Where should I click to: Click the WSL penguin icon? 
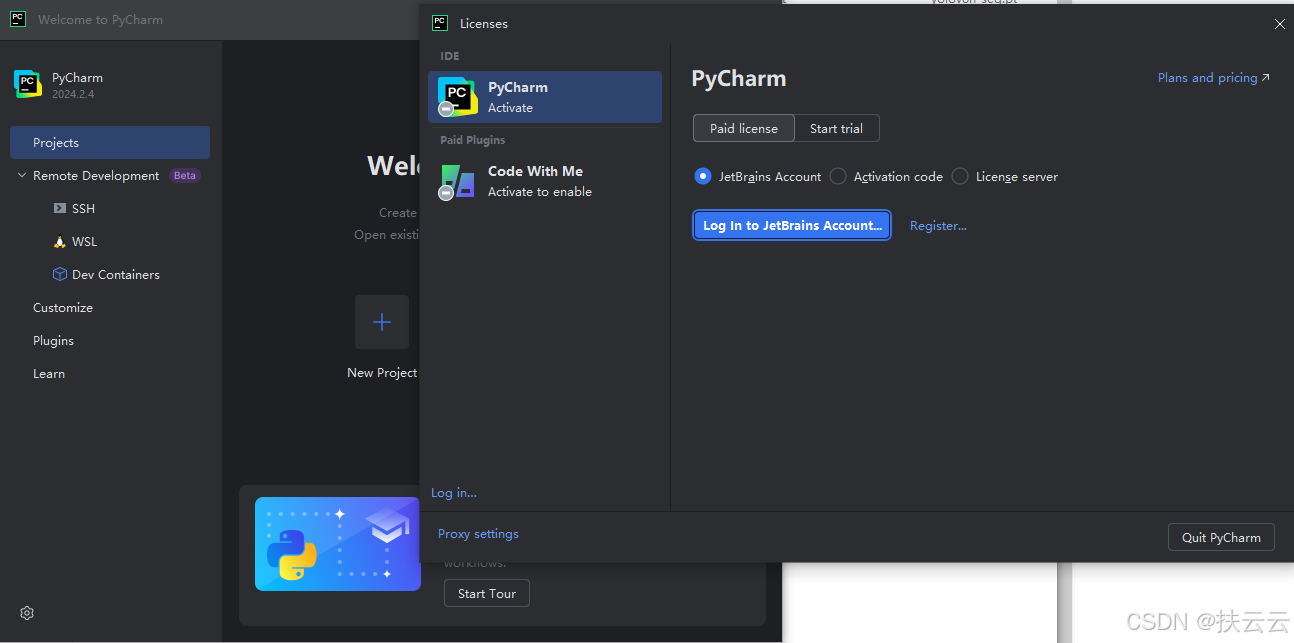60,241
